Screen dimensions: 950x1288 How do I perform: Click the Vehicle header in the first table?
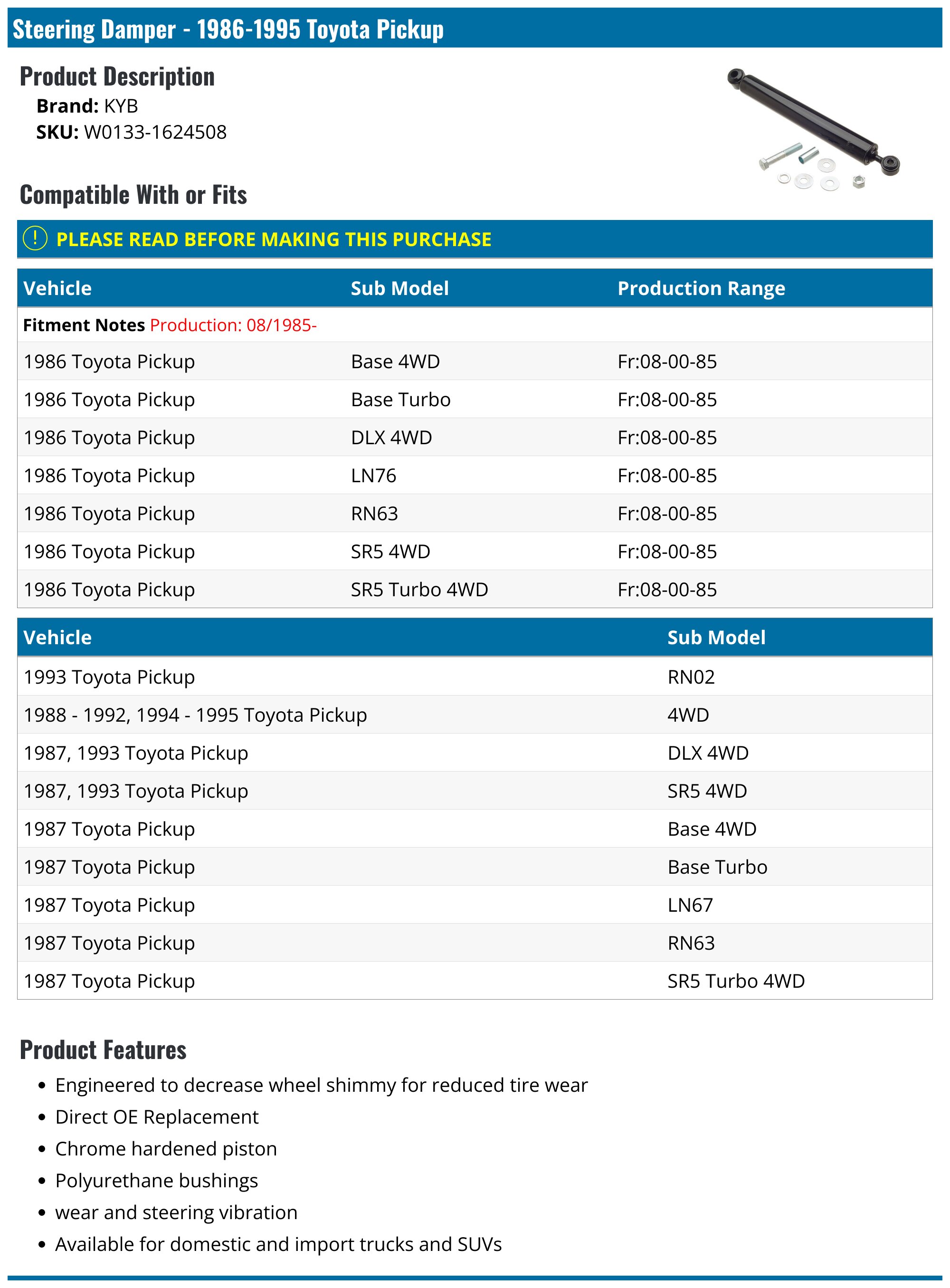coord(57,288)
